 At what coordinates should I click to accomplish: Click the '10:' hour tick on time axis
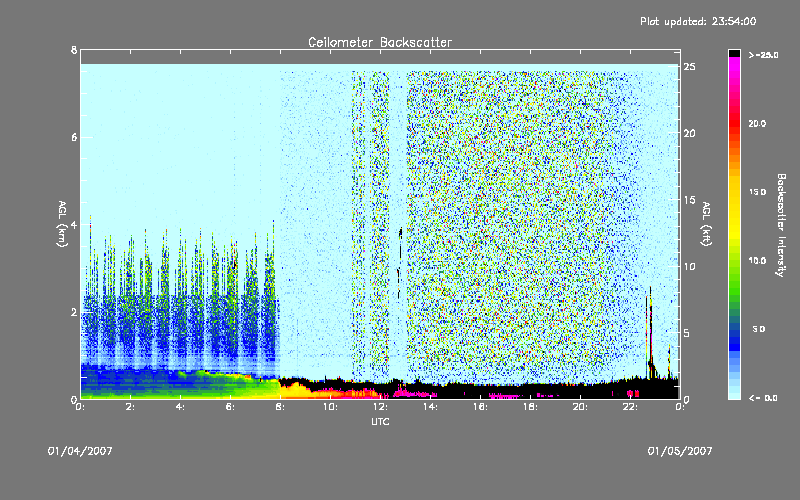[x=330, y=407]
